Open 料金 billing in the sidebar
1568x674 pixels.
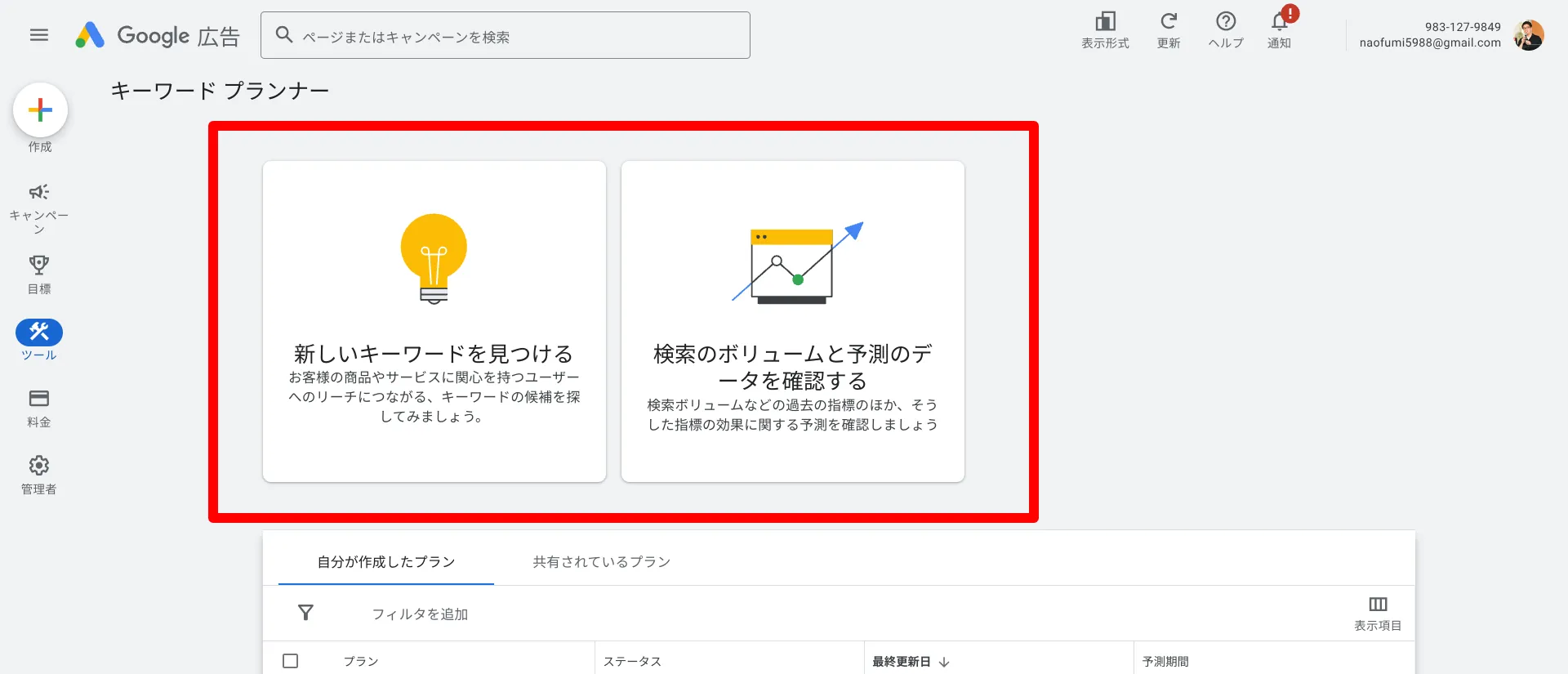(x=38, y=408)
